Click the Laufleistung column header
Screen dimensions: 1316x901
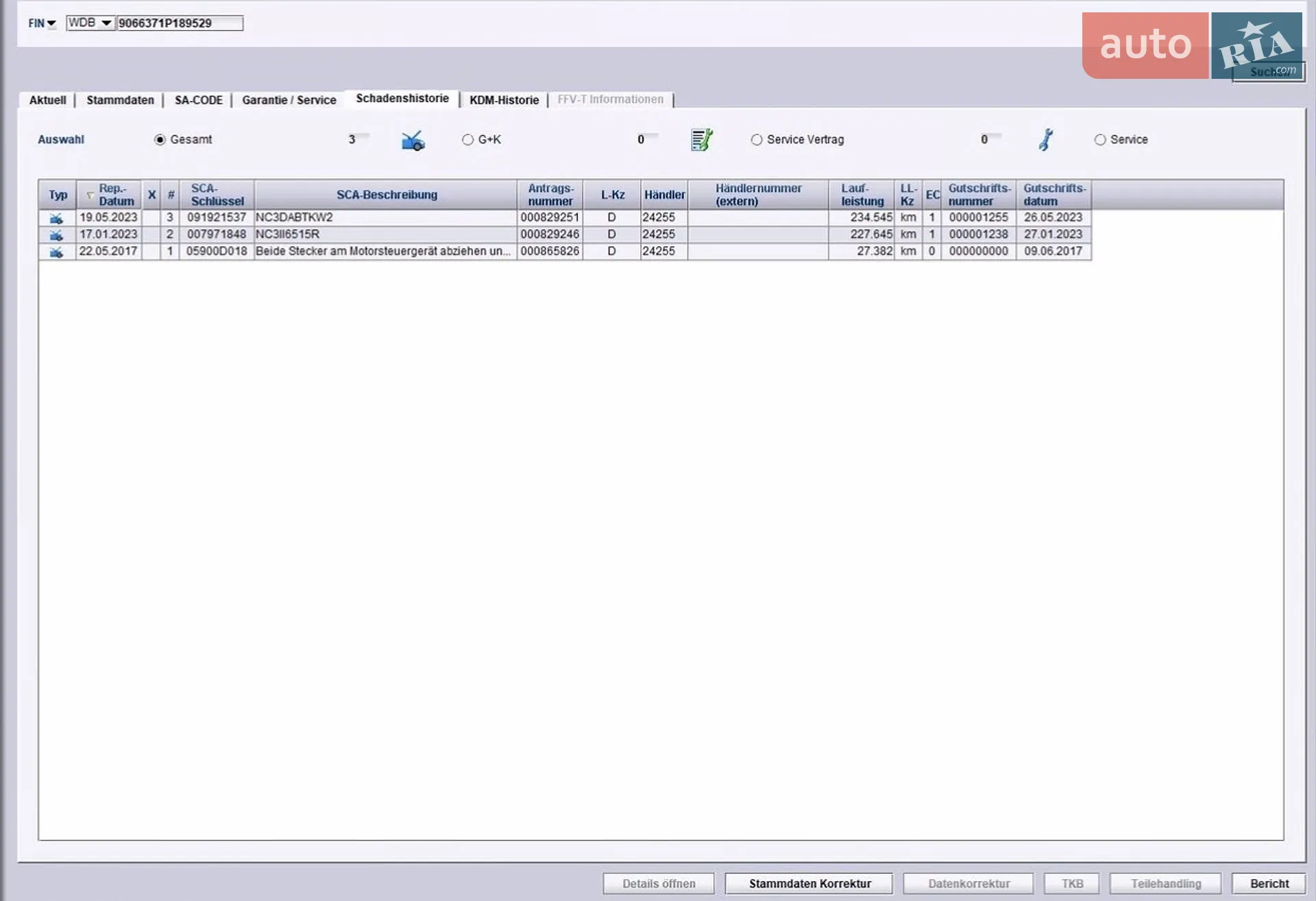point(862,195)
